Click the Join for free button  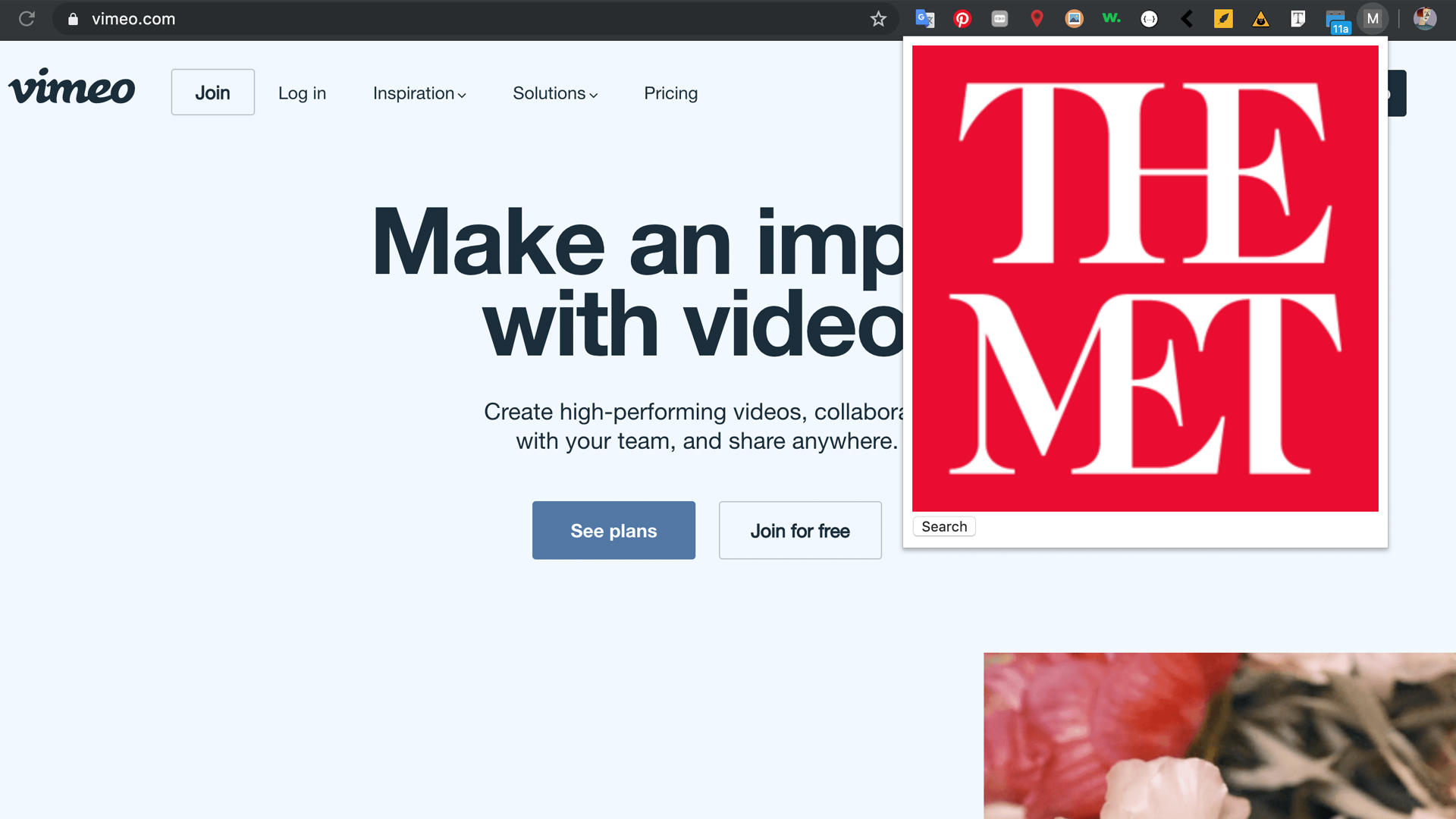pyautogui.click(x=800, y=530)
